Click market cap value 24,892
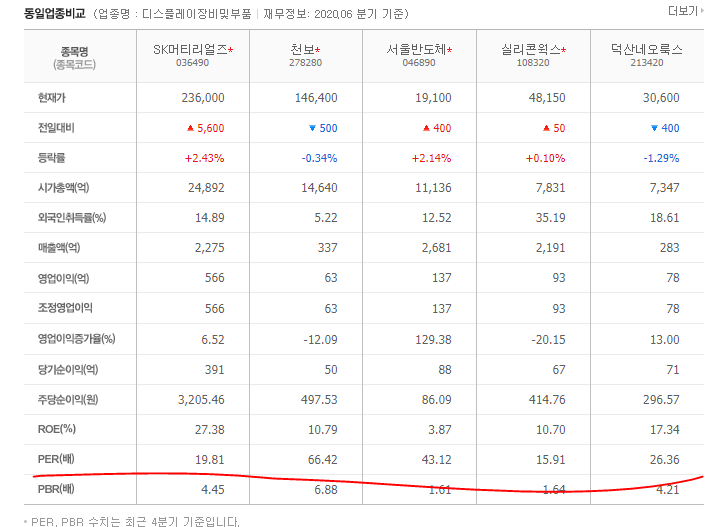Image resolution: width=722 pixels, height=527 pixels. 206,188
